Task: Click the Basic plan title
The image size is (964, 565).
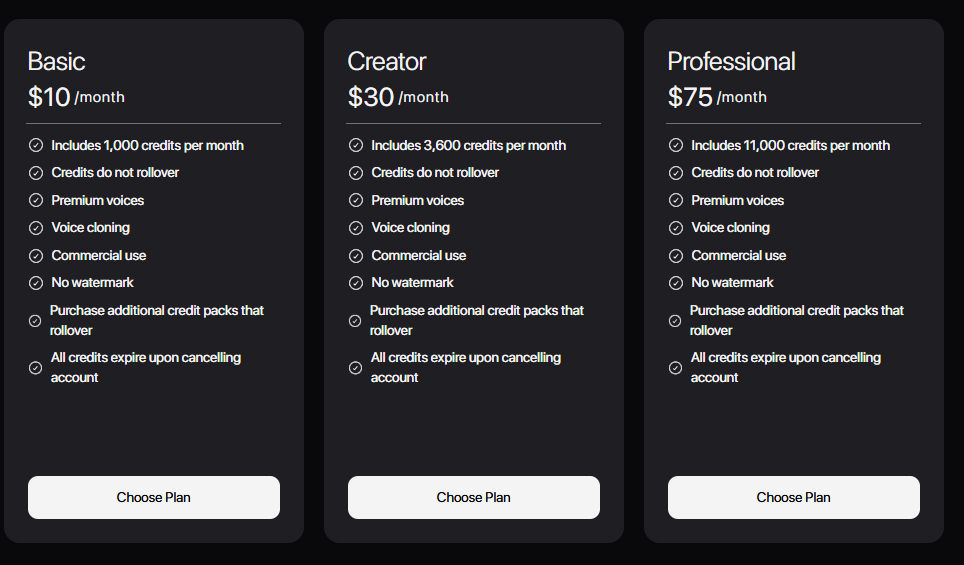Action: pyautogui.click(x=56, y=62)
